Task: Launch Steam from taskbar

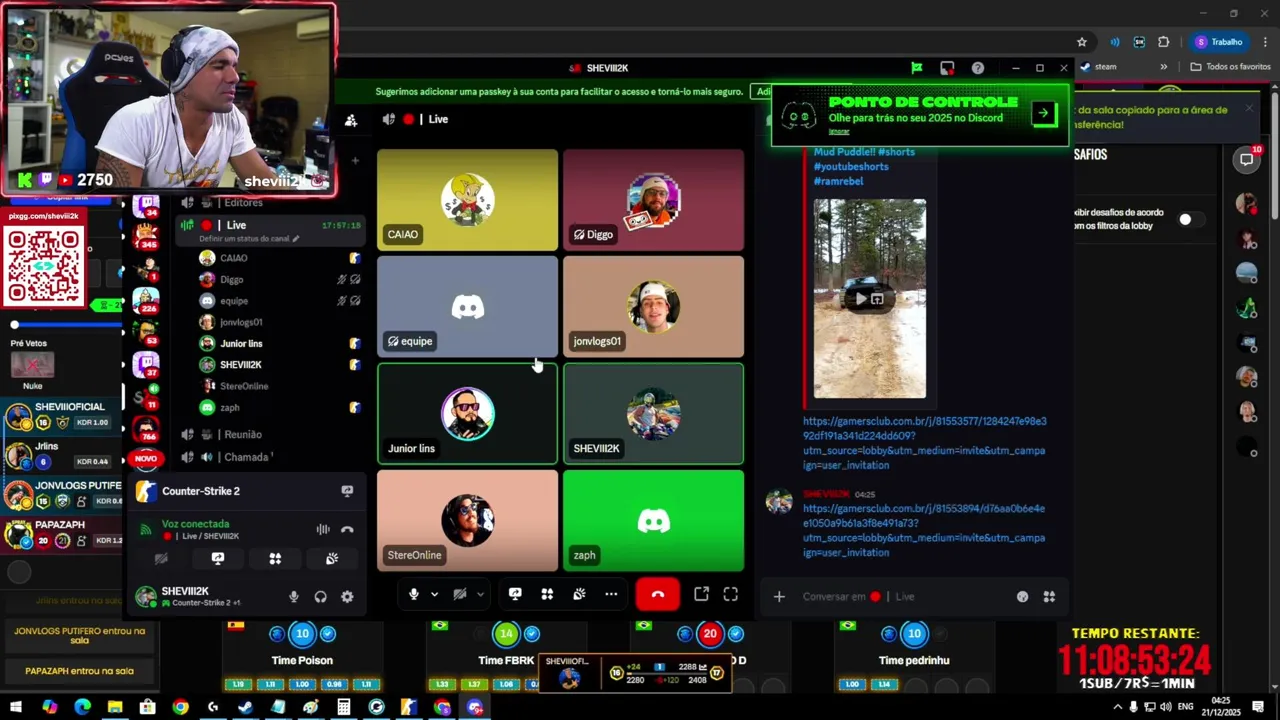Action: [245, 707]
